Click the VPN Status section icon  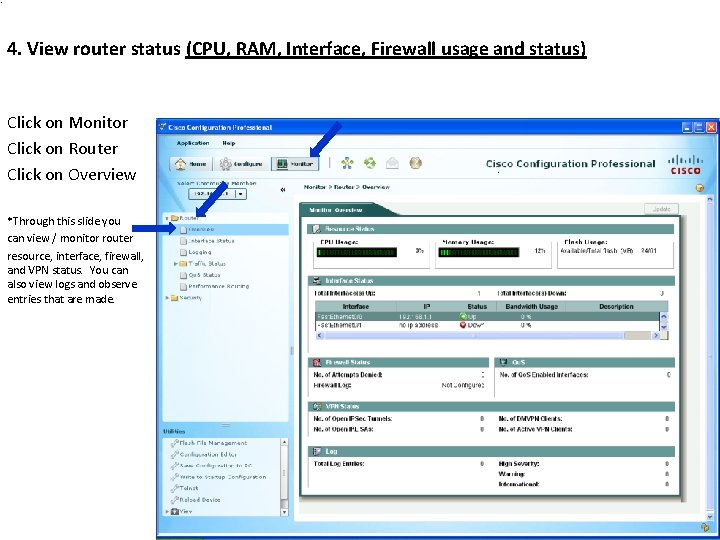click(317, 406)
